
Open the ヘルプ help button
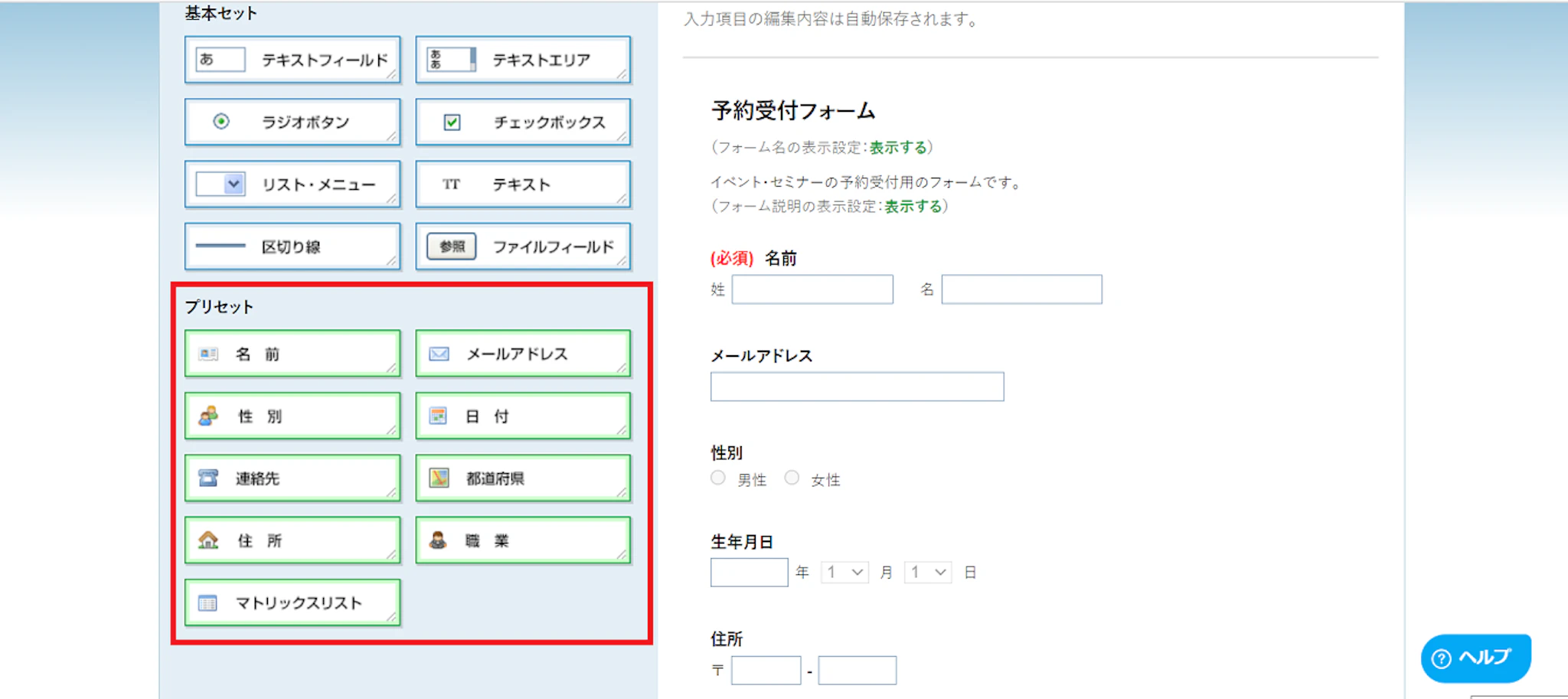[x=1475, y=658]
